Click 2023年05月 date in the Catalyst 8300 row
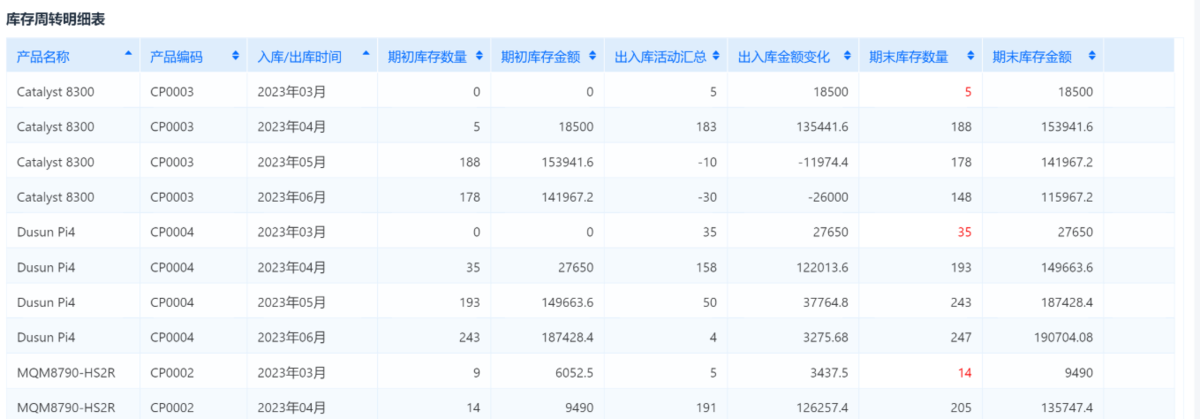1200x419 pixels. pos(292,162)
